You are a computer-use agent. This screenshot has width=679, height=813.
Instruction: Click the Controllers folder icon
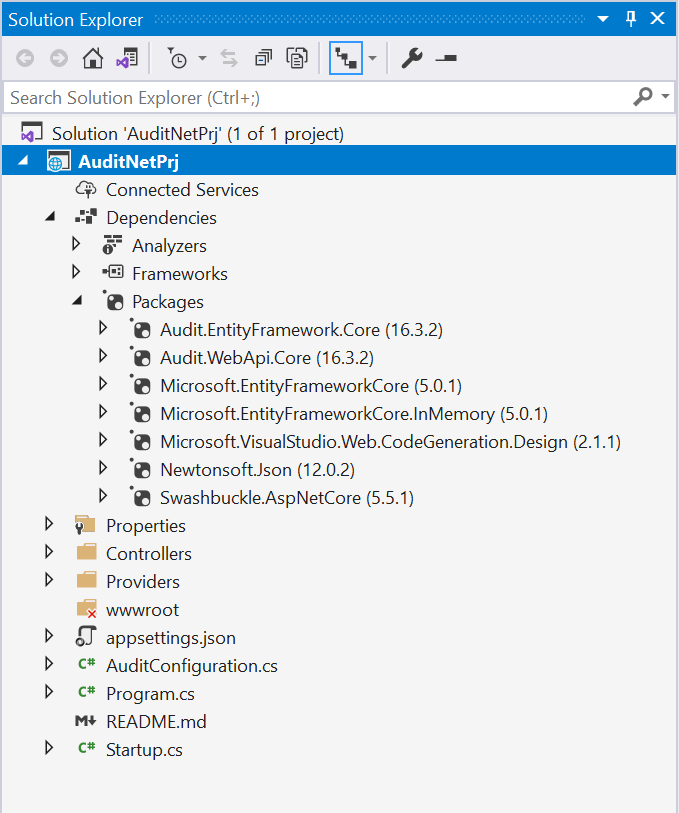pyautogui.click(x=87, y=552)
